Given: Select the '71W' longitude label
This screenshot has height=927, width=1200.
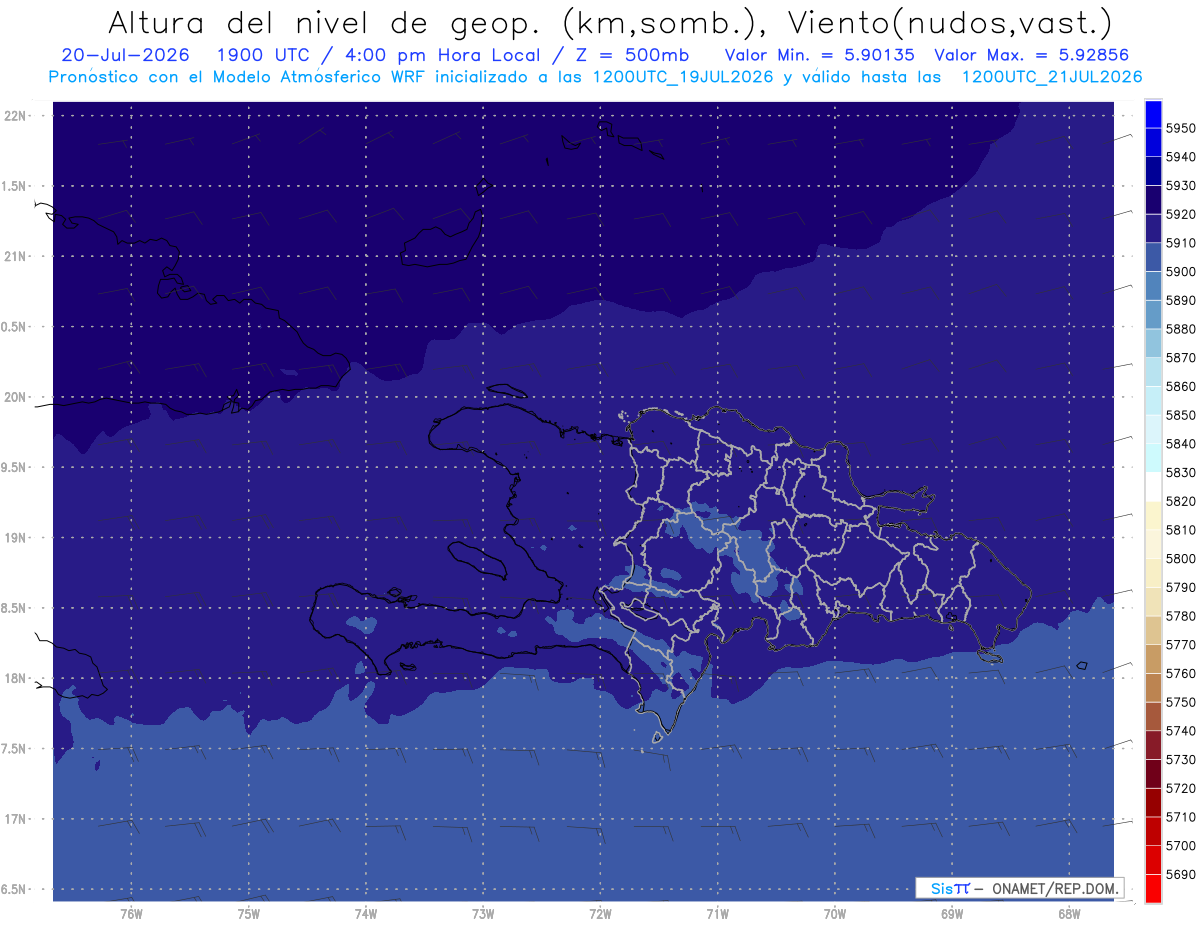Looking at the screenshot, I should [717, 914].
